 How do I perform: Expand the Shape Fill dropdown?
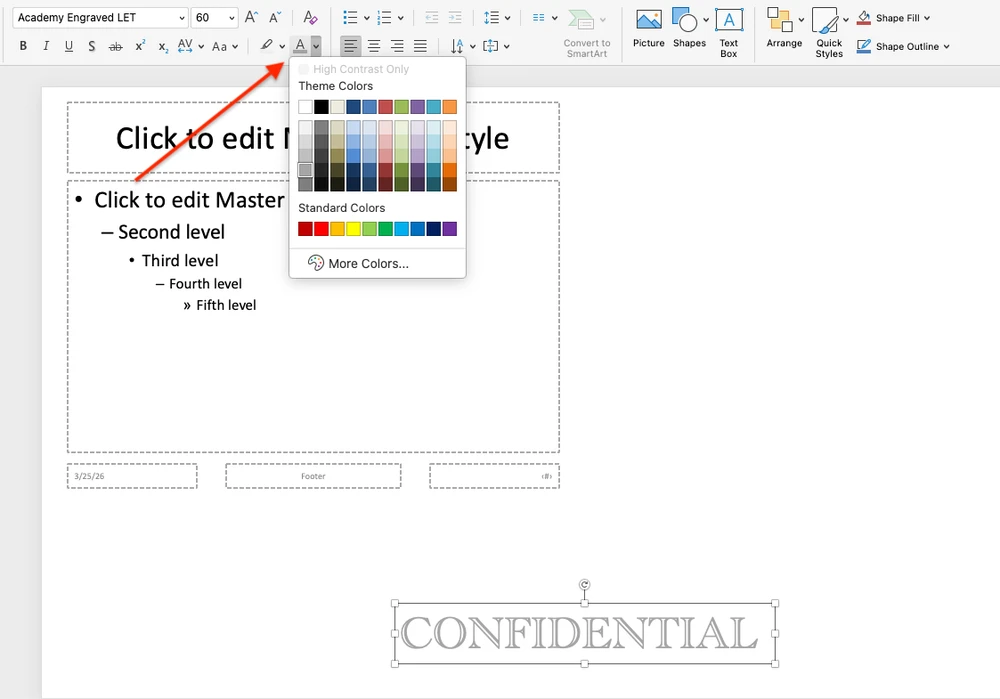coord(925,17)
